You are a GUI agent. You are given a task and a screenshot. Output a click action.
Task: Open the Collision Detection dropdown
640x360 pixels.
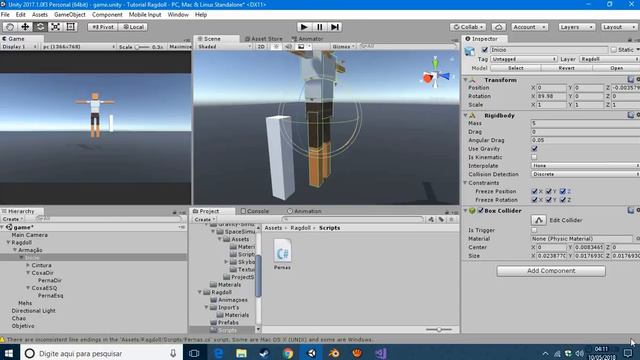[x=585, y=174]
